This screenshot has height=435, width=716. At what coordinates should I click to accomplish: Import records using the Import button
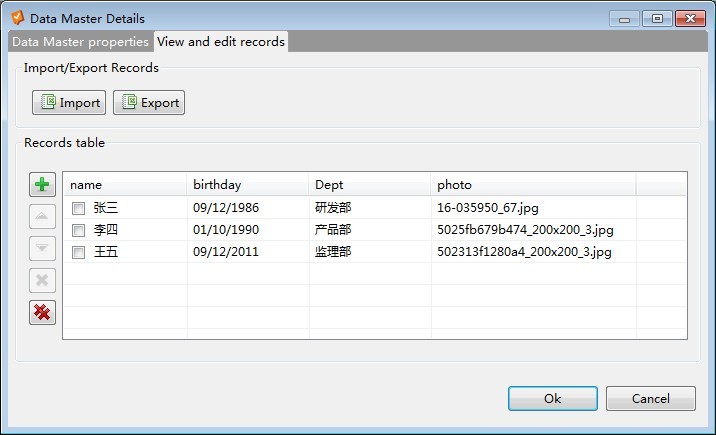69,102
